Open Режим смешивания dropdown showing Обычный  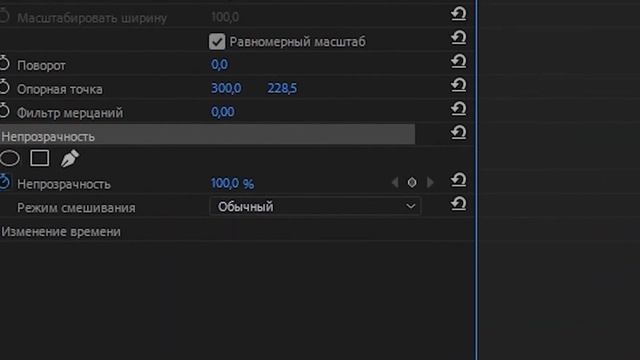315,207
